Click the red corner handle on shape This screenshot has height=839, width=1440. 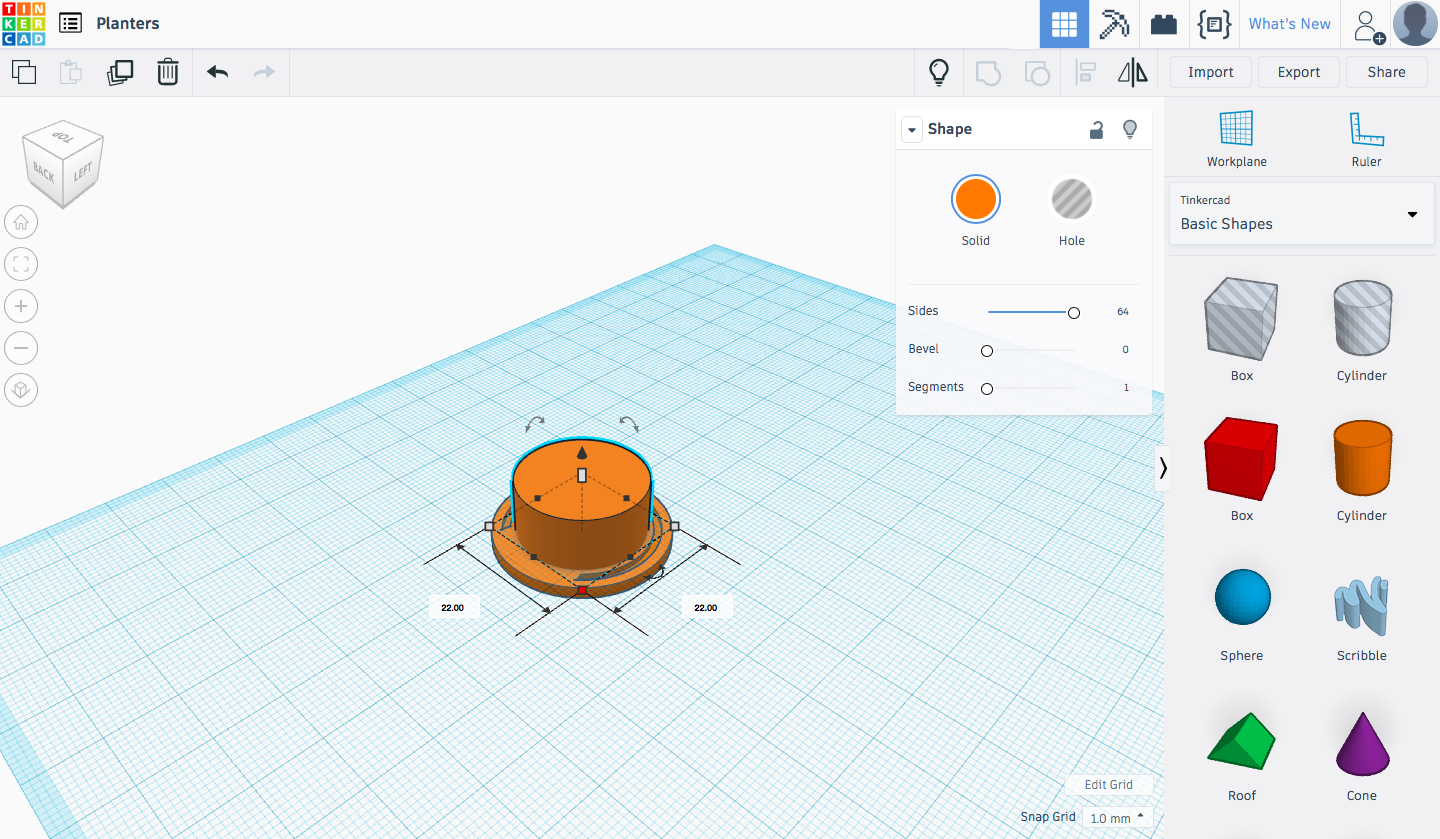(x=582, y=591)
